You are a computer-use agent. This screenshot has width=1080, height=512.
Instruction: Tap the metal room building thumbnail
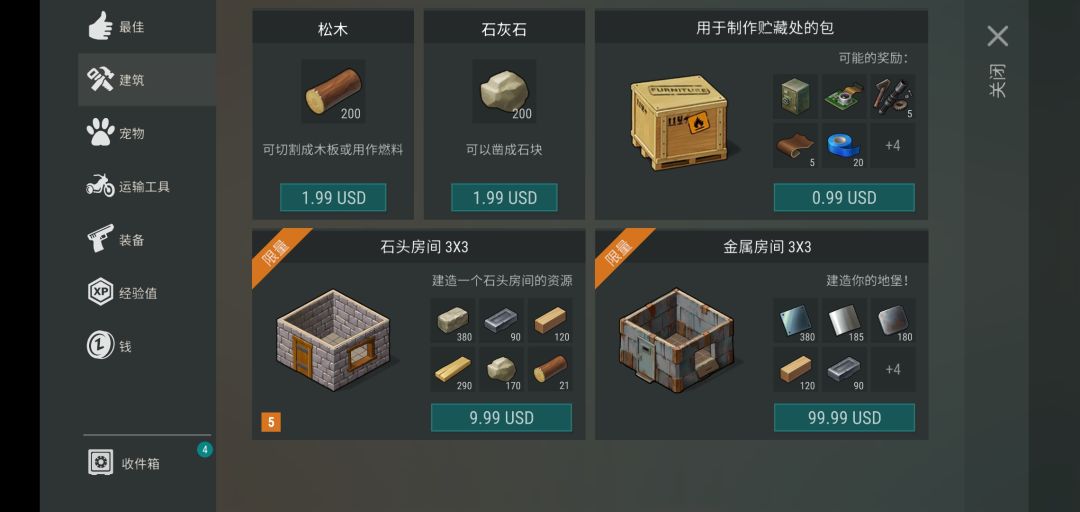pos(676,340)
